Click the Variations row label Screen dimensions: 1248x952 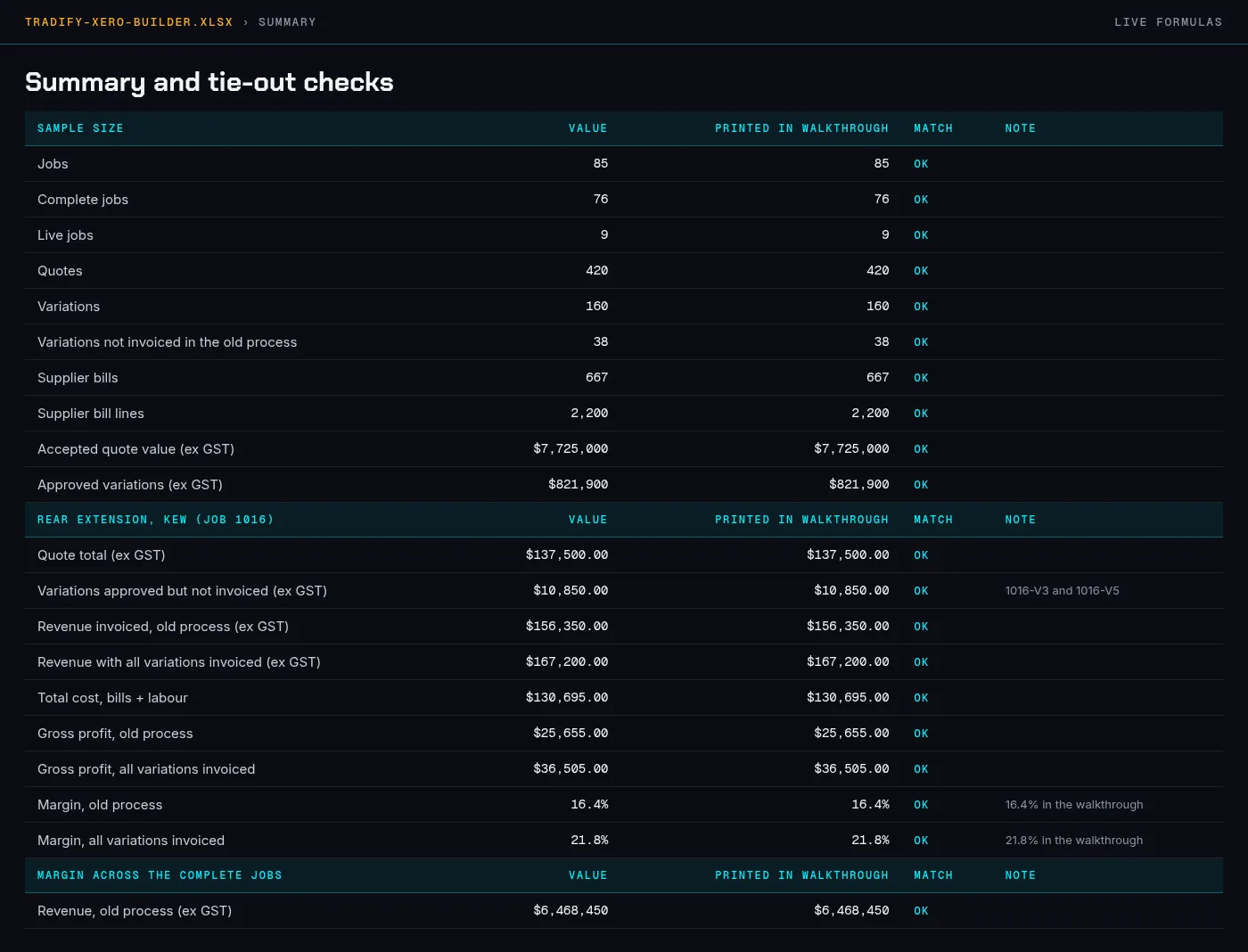click(69, 307)
